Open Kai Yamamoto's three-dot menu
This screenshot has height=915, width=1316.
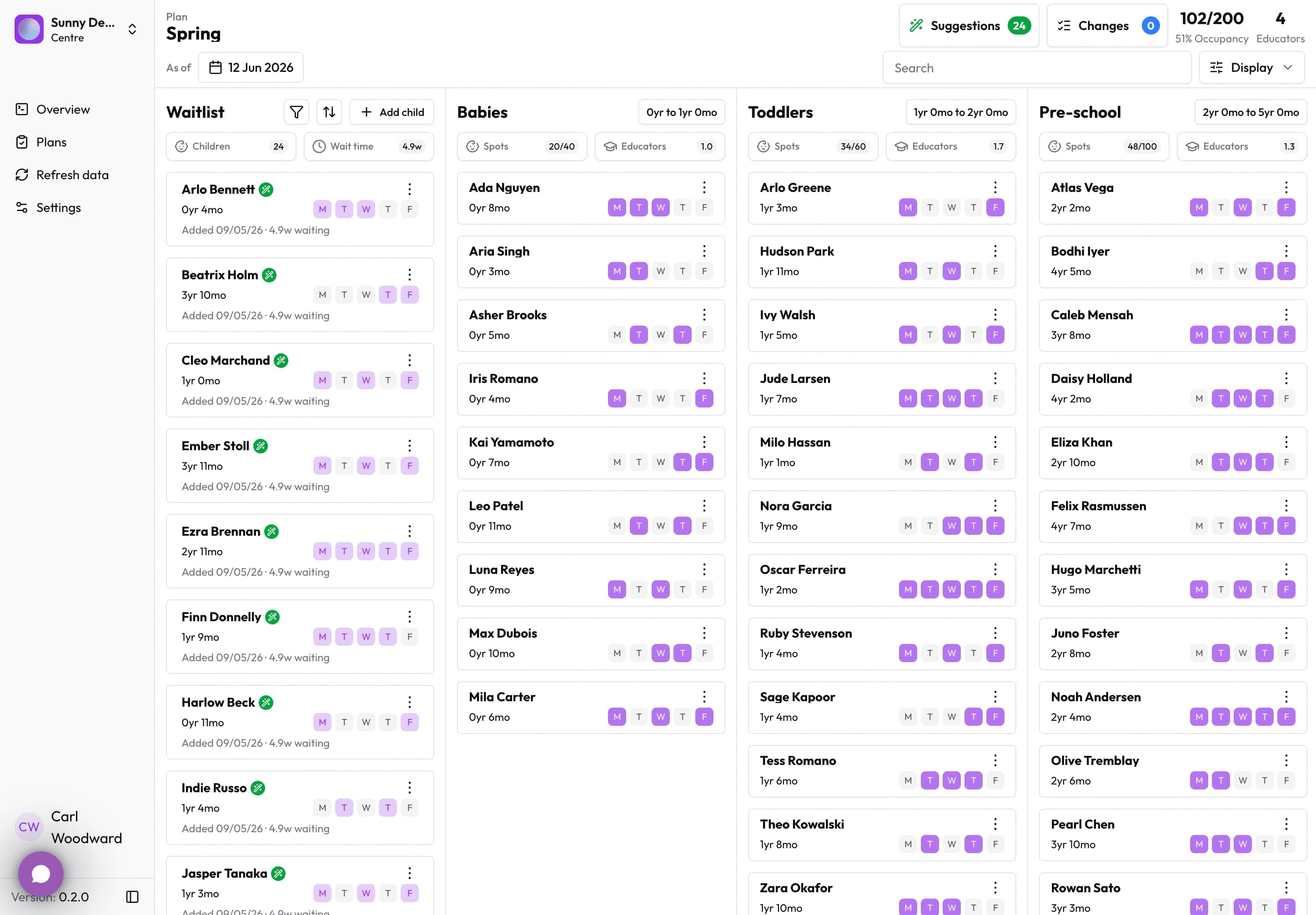(x=704, y=442)
